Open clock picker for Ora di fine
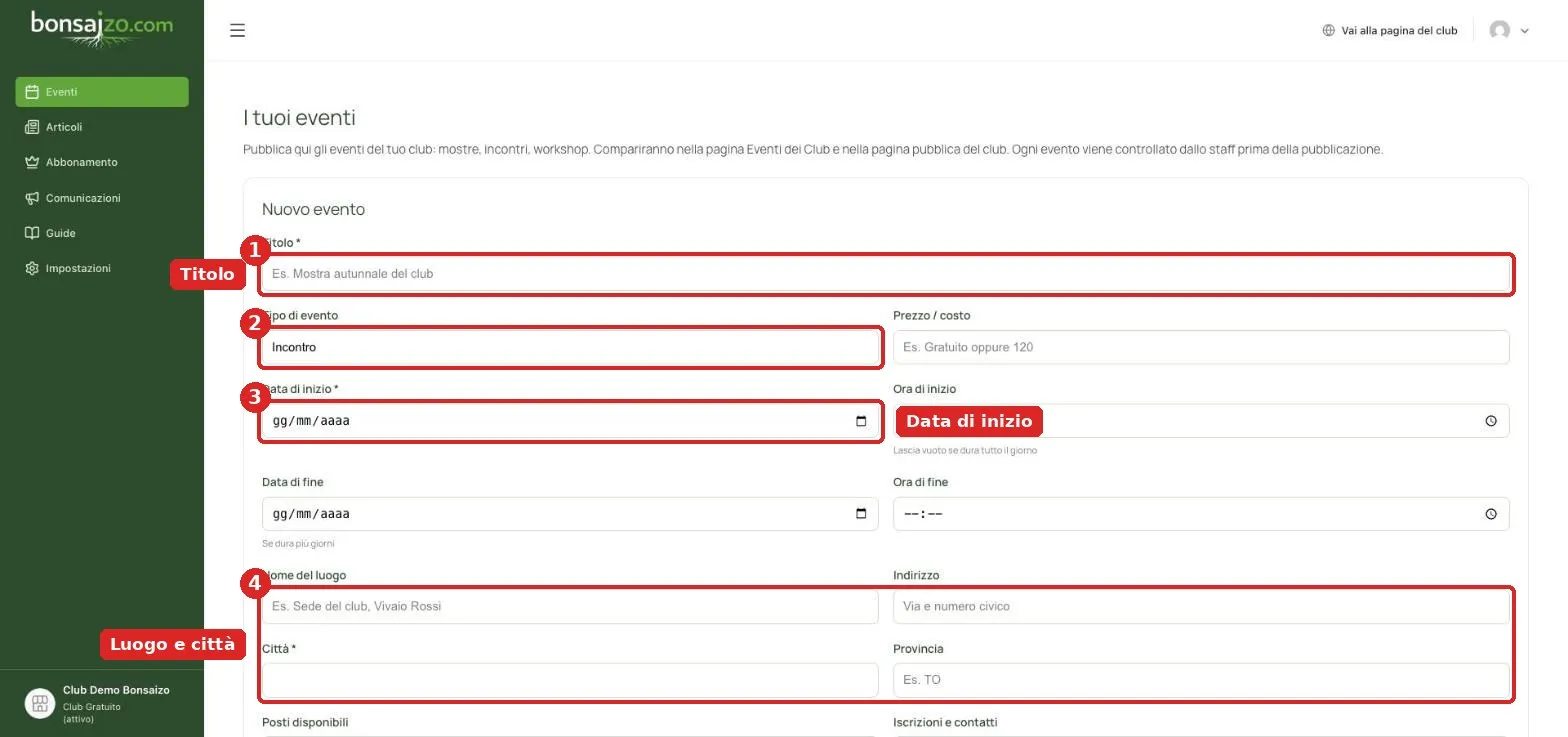This screenshot has height=737, width=1568. pos(1491,514)
